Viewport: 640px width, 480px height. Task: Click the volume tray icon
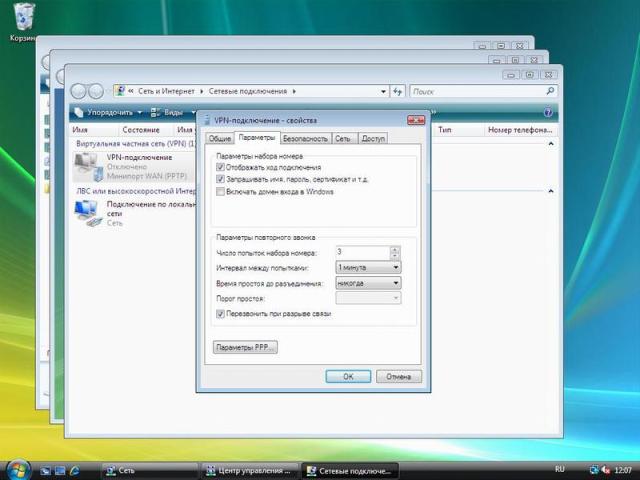point(606,470)
